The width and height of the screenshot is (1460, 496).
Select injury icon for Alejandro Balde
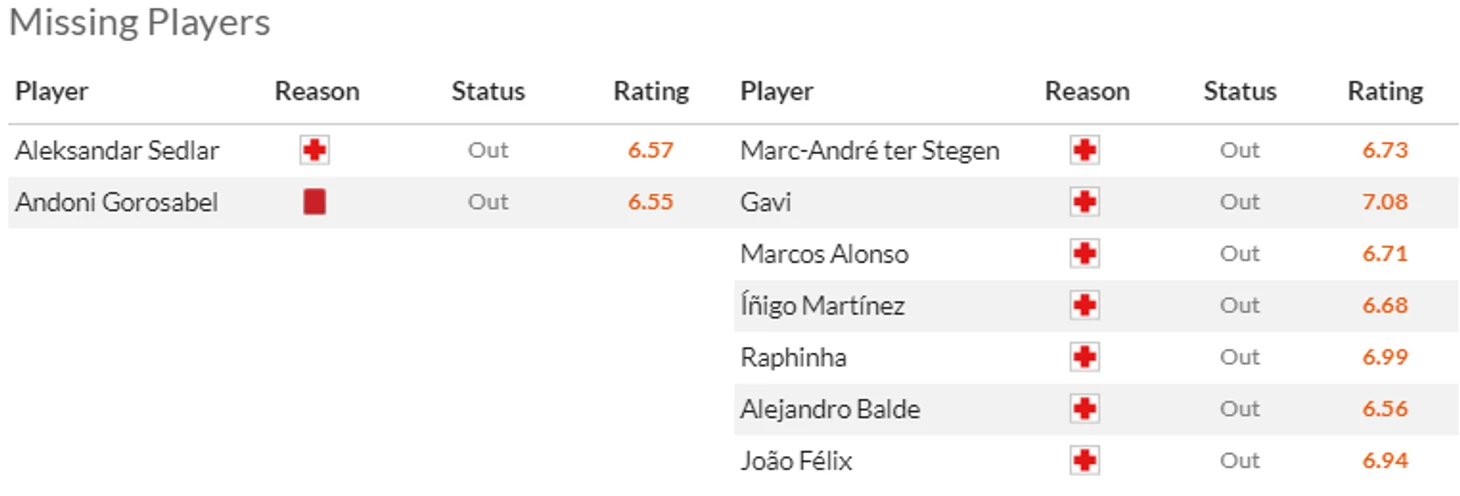pyautogui.click(x=1085, y=409)
